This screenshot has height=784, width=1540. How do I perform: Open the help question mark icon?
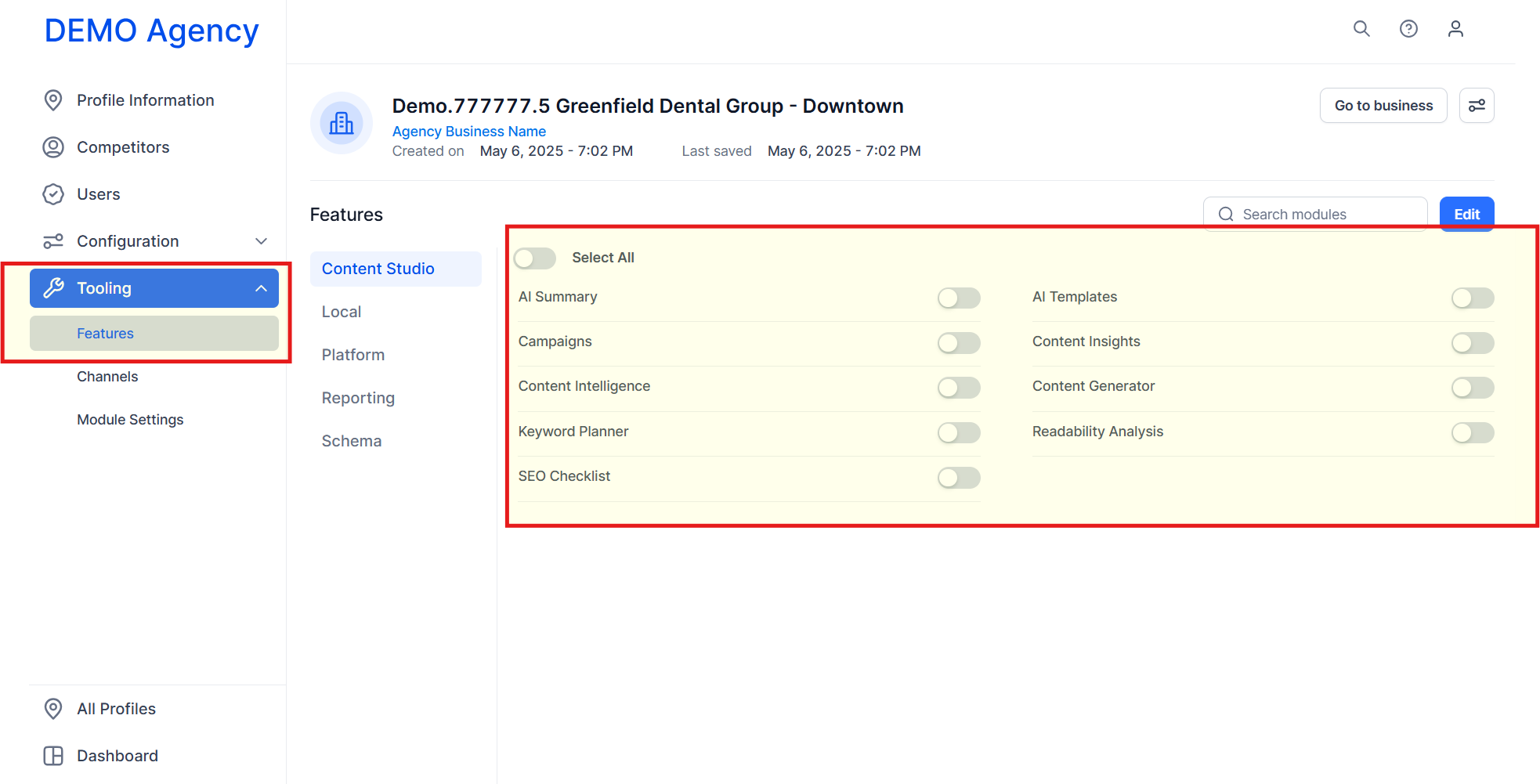1408,29
